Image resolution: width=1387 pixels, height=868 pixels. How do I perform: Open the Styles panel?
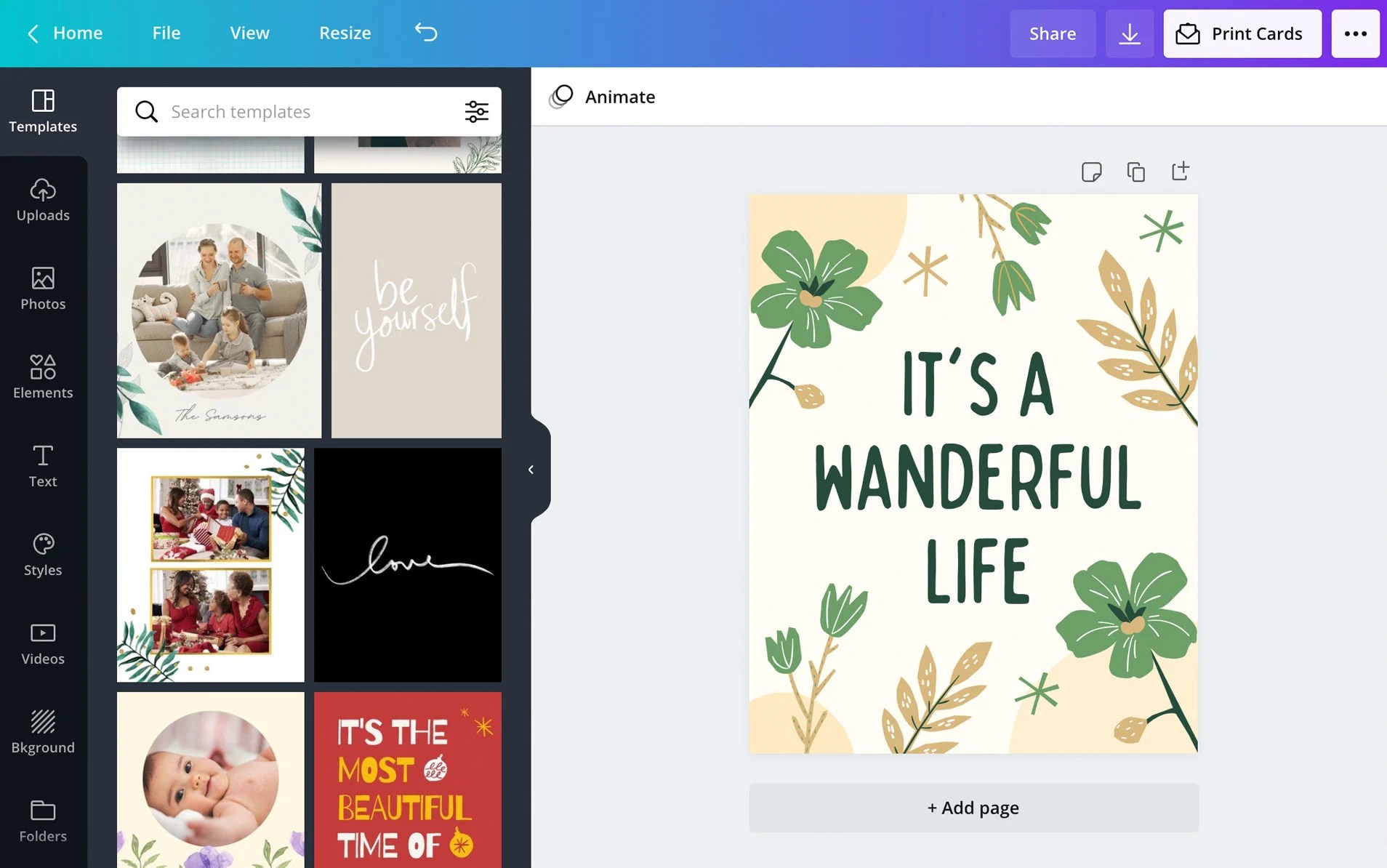[43, 556]
